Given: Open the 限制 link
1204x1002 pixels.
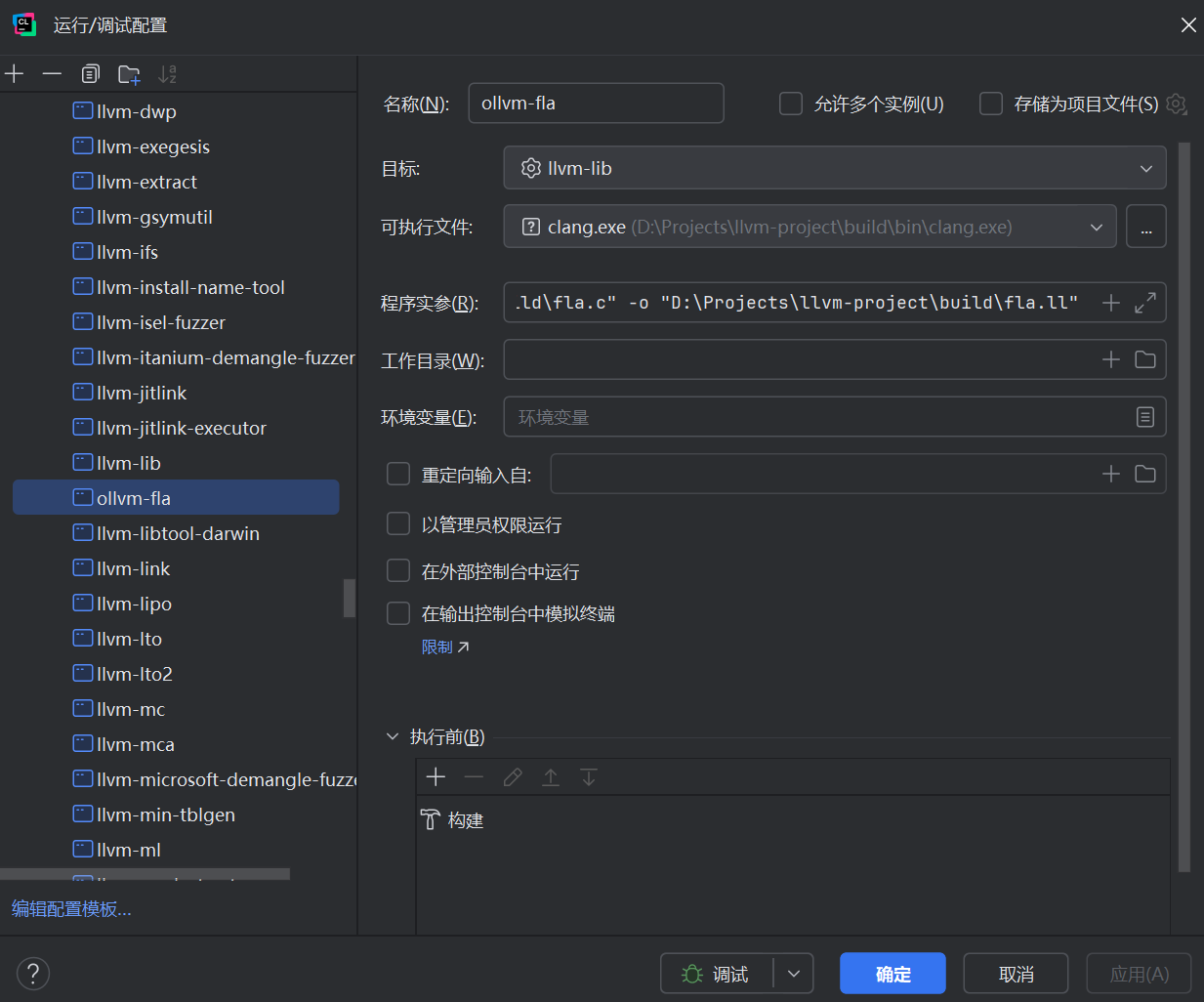Looking at the screenshot, I should click(x=445, y=647).
